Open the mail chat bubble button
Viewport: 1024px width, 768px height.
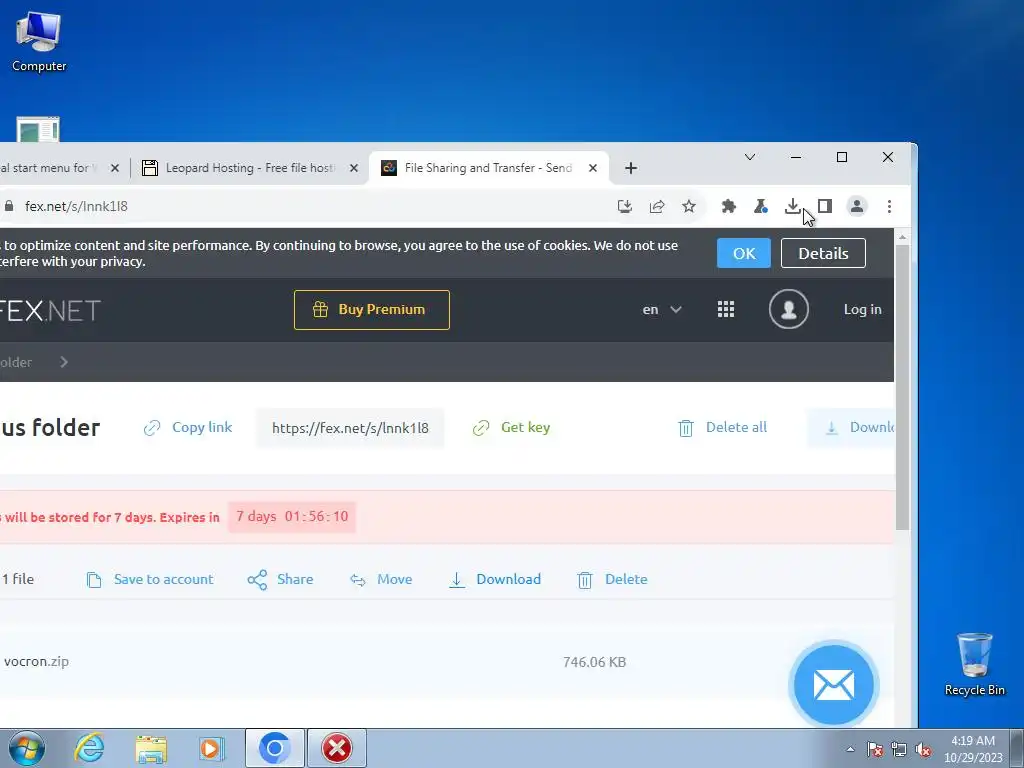coord(833,685)
